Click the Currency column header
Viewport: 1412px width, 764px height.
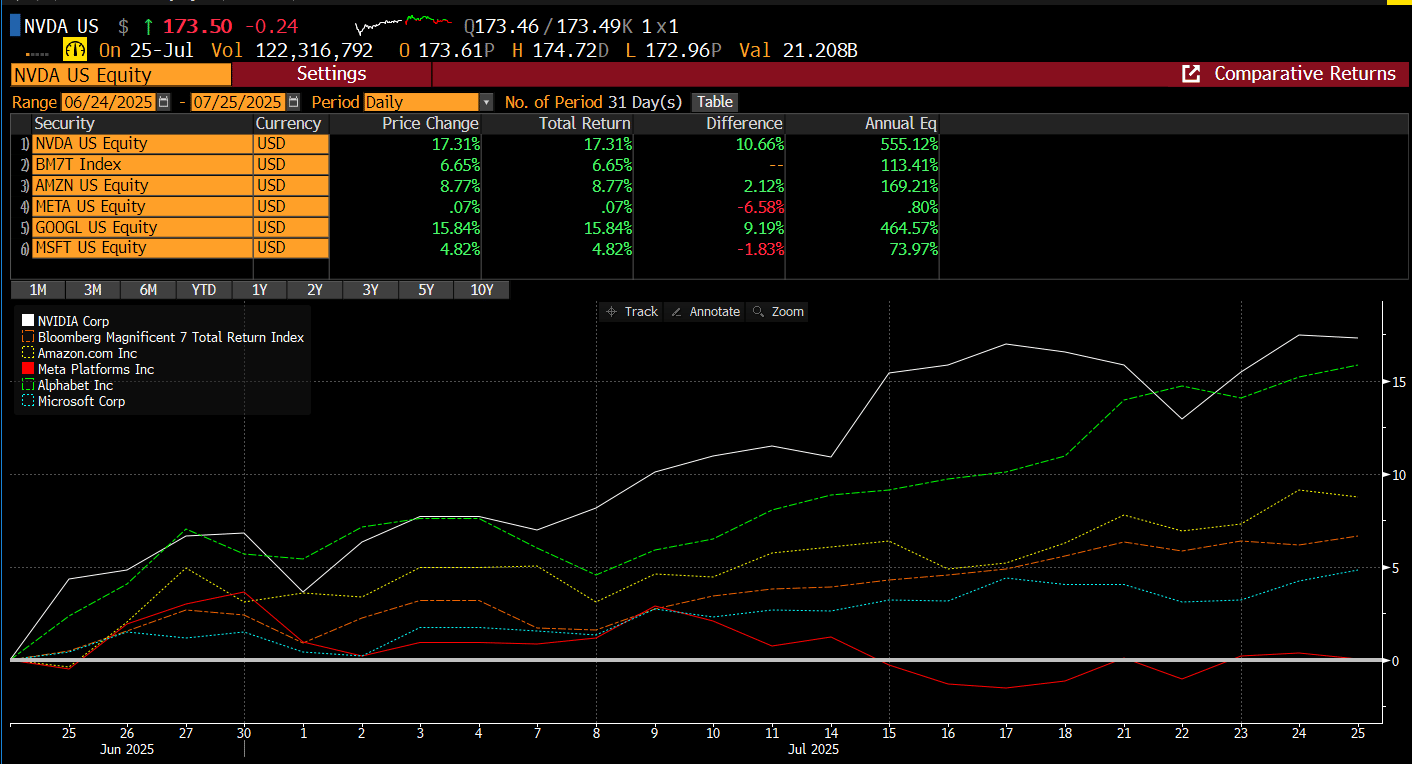(x=291, y=124)
